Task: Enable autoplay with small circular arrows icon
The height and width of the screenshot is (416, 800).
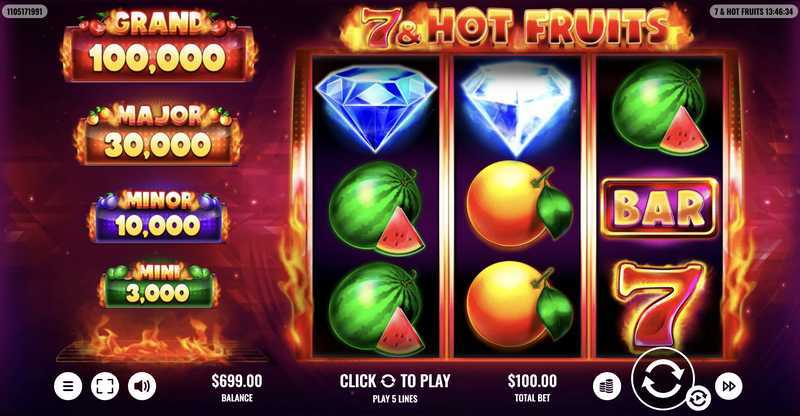Action: tap(698, 398)
